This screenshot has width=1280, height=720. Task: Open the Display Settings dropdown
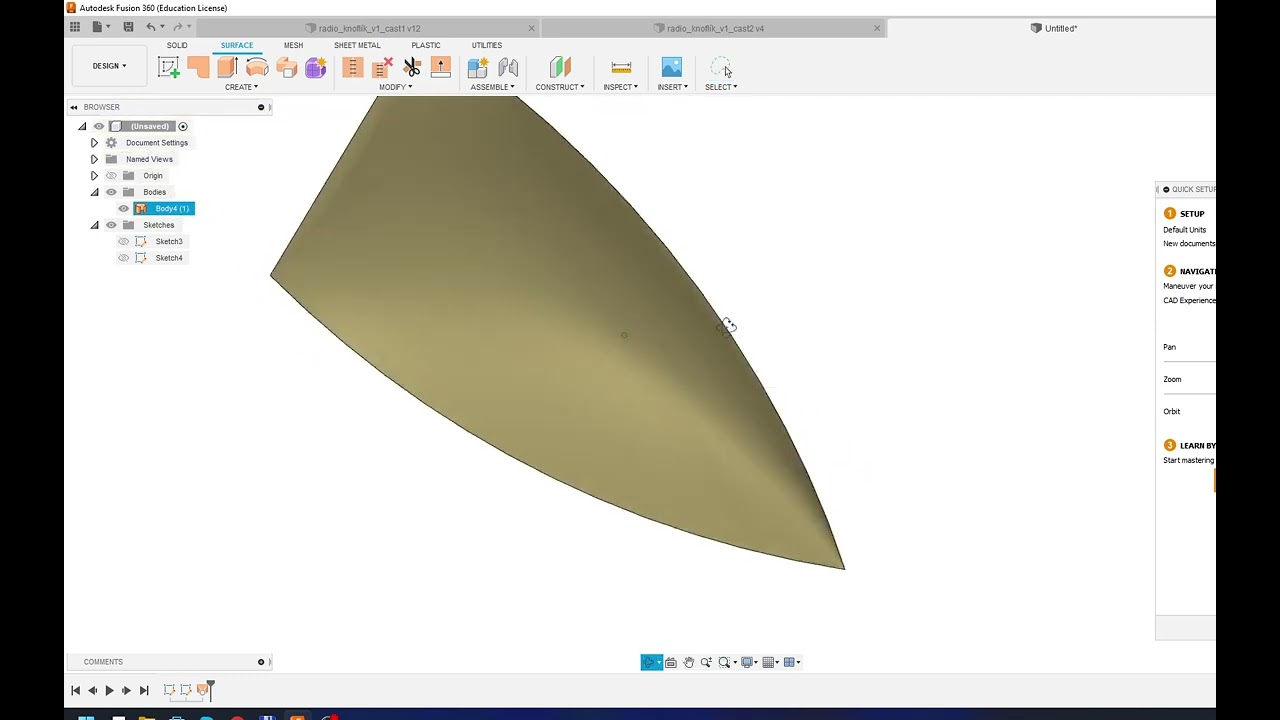click(x=748, y=662)
